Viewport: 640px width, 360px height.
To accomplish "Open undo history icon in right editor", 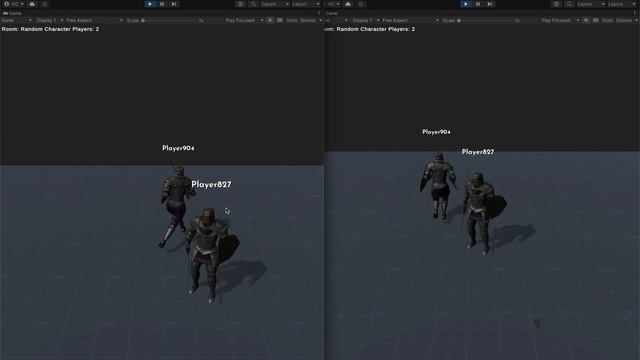I will tap(556, 4).
